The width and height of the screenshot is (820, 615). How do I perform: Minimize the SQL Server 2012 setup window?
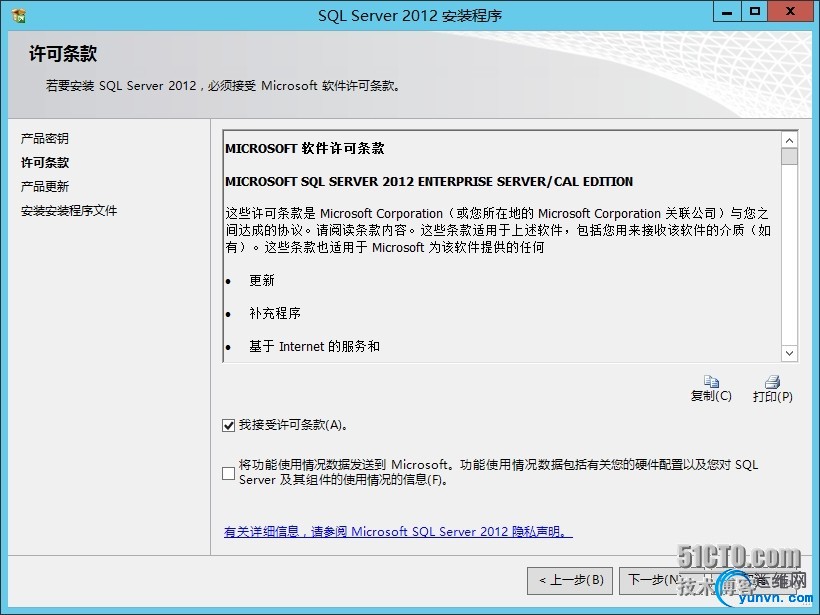[x=727, y=12]
